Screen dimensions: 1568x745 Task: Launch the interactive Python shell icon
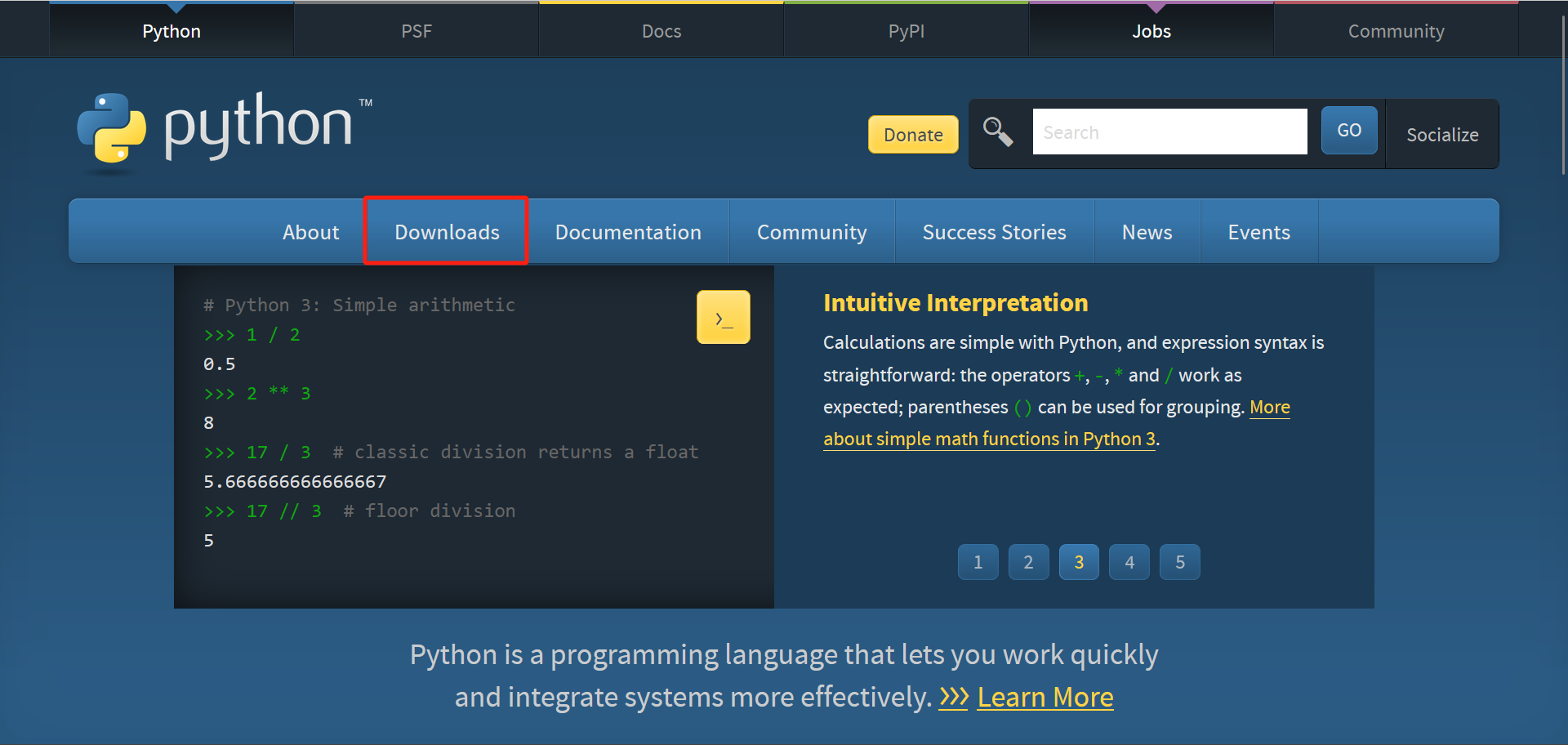pyautogui.click(x=723, y=317)
